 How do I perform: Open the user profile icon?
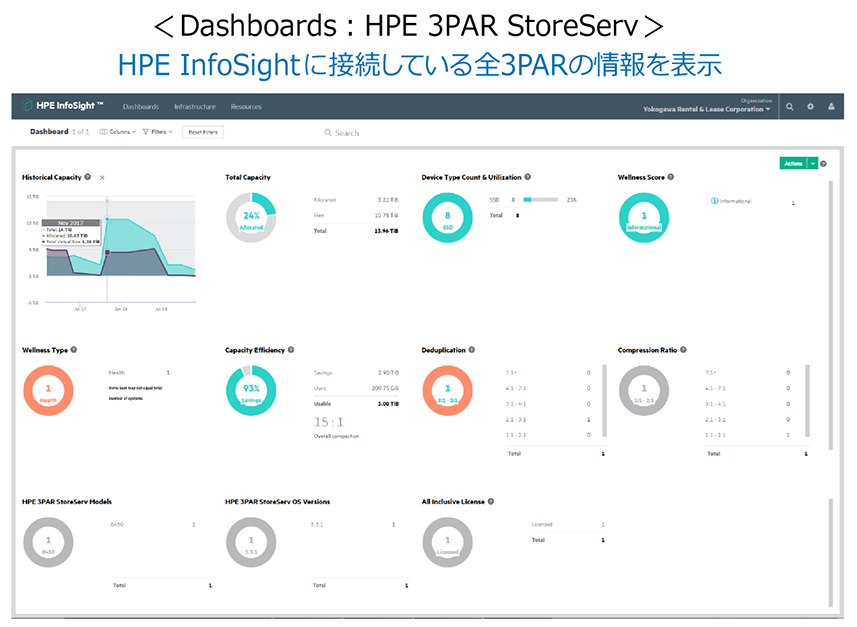[831, 107]
